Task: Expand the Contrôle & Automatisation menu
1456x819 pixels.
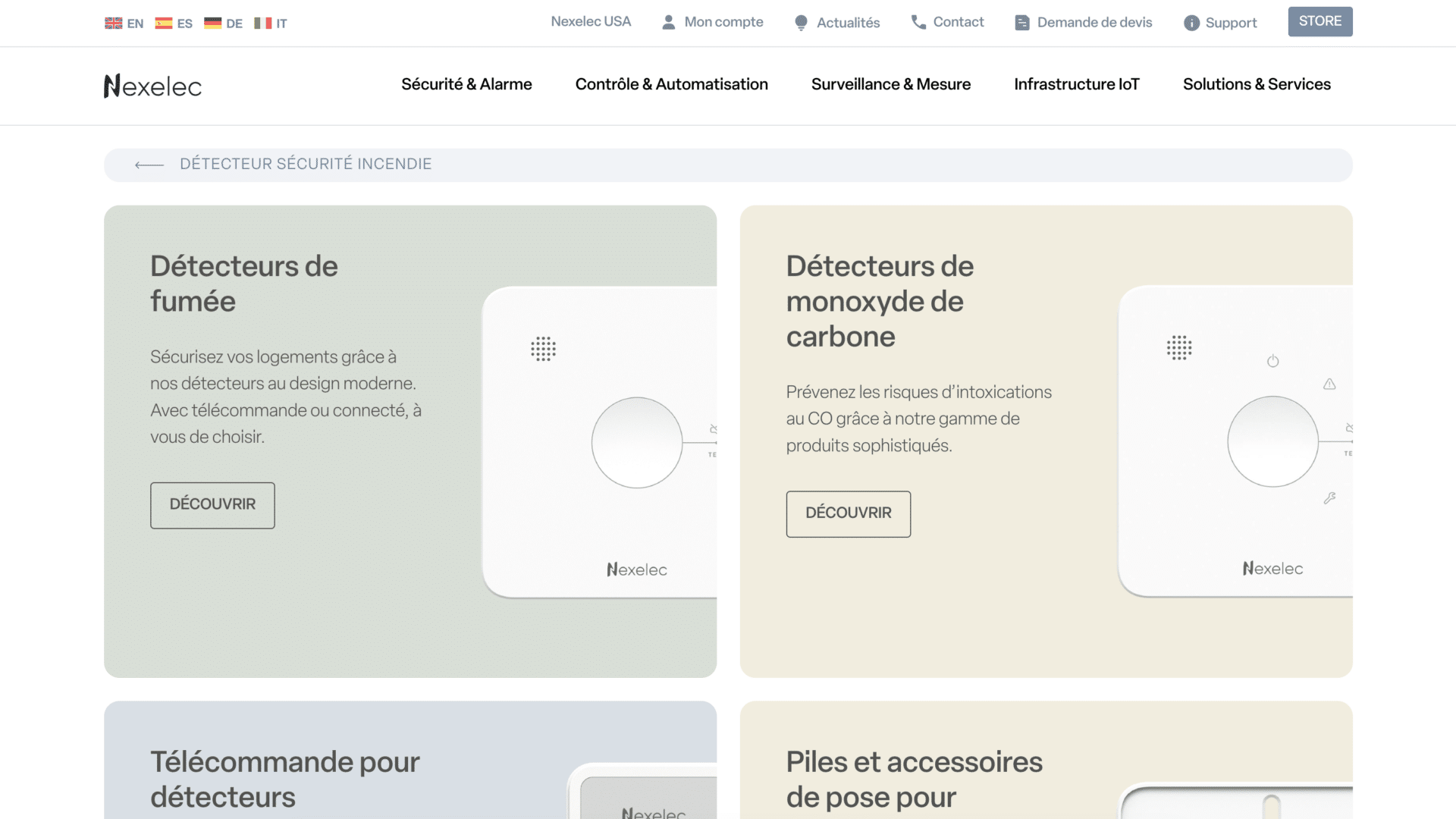Action: point(671,84)
